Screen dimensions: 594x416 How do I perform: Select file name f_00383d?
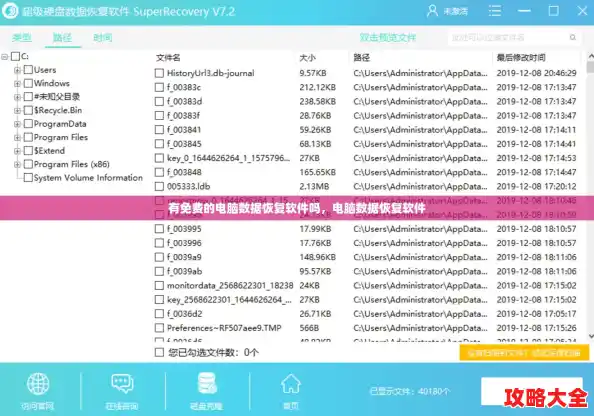point(184,102)
